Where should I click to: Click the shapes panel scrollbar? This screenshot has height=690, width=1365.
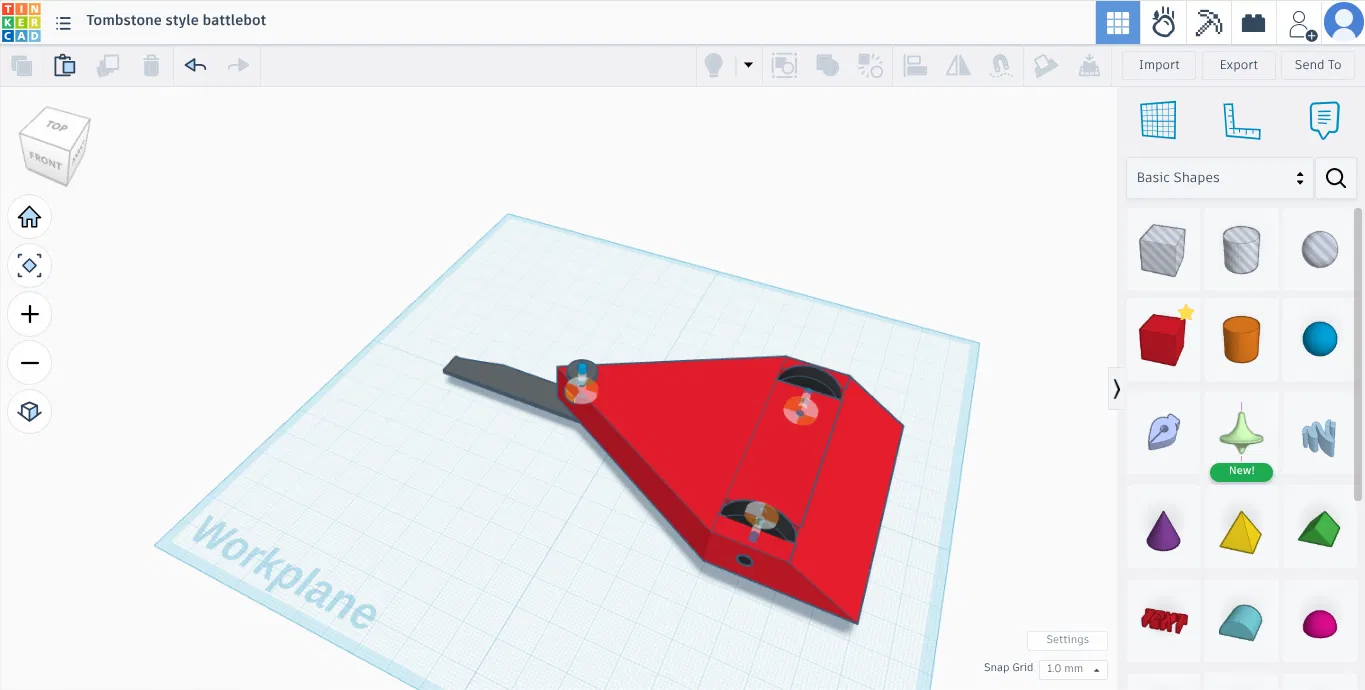click(x=1358, y=354)
